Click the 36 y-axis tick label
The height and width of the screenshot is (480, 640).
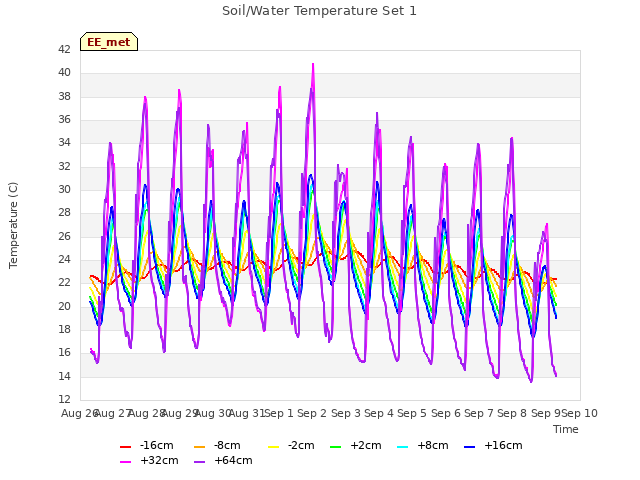(x=64, y=120)
